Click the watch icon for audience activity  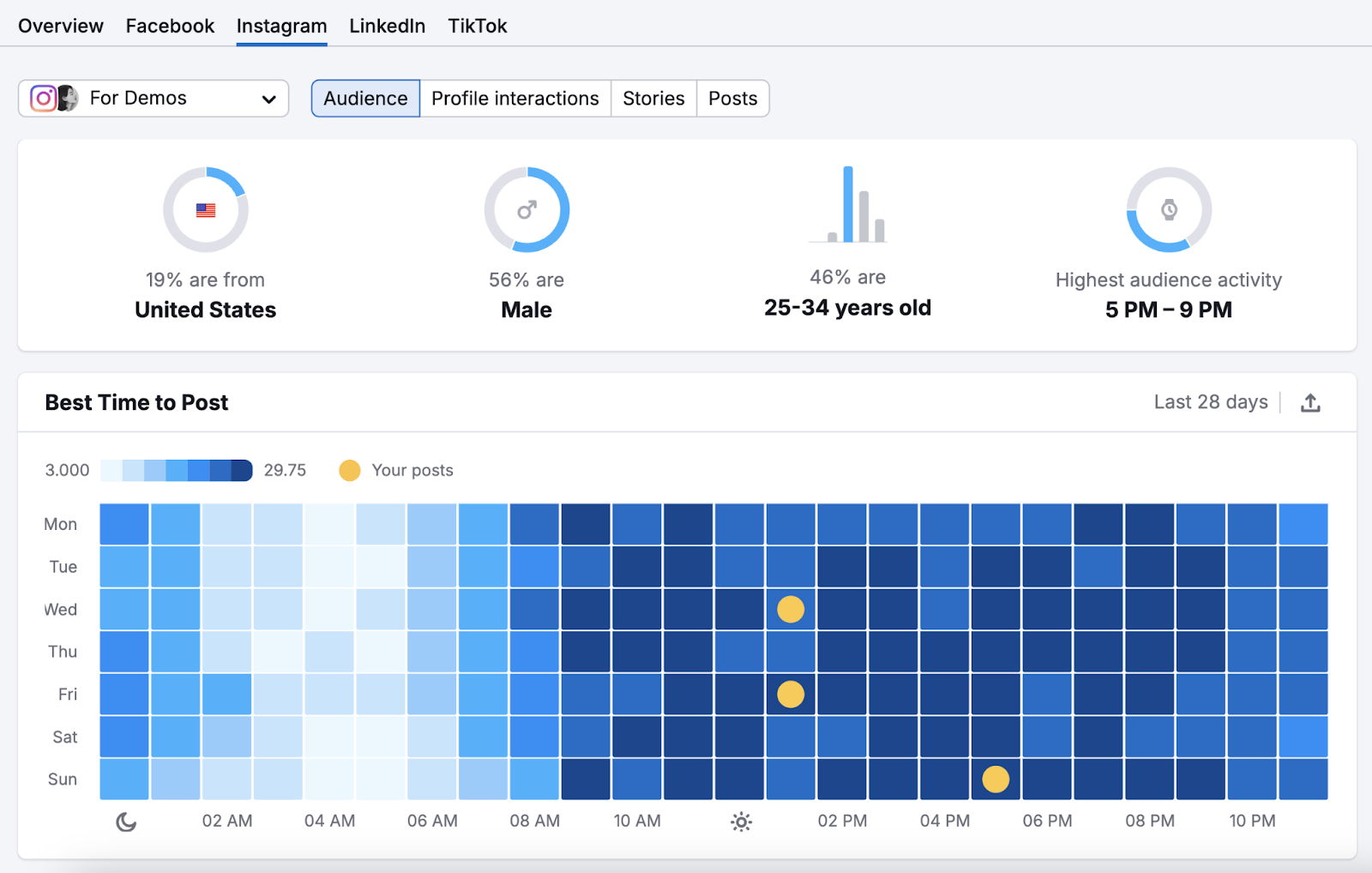click(1169, 210)
